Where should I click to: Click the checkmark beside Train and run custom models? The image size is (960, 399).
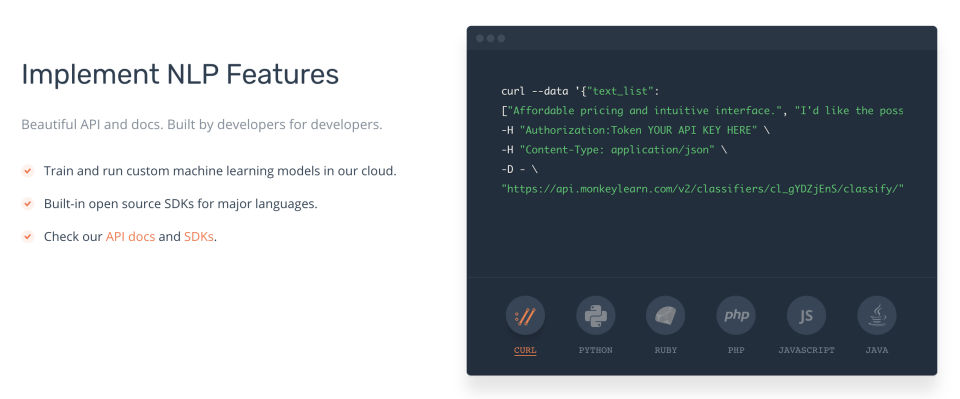pyautogui.click(x=28, y=171)
